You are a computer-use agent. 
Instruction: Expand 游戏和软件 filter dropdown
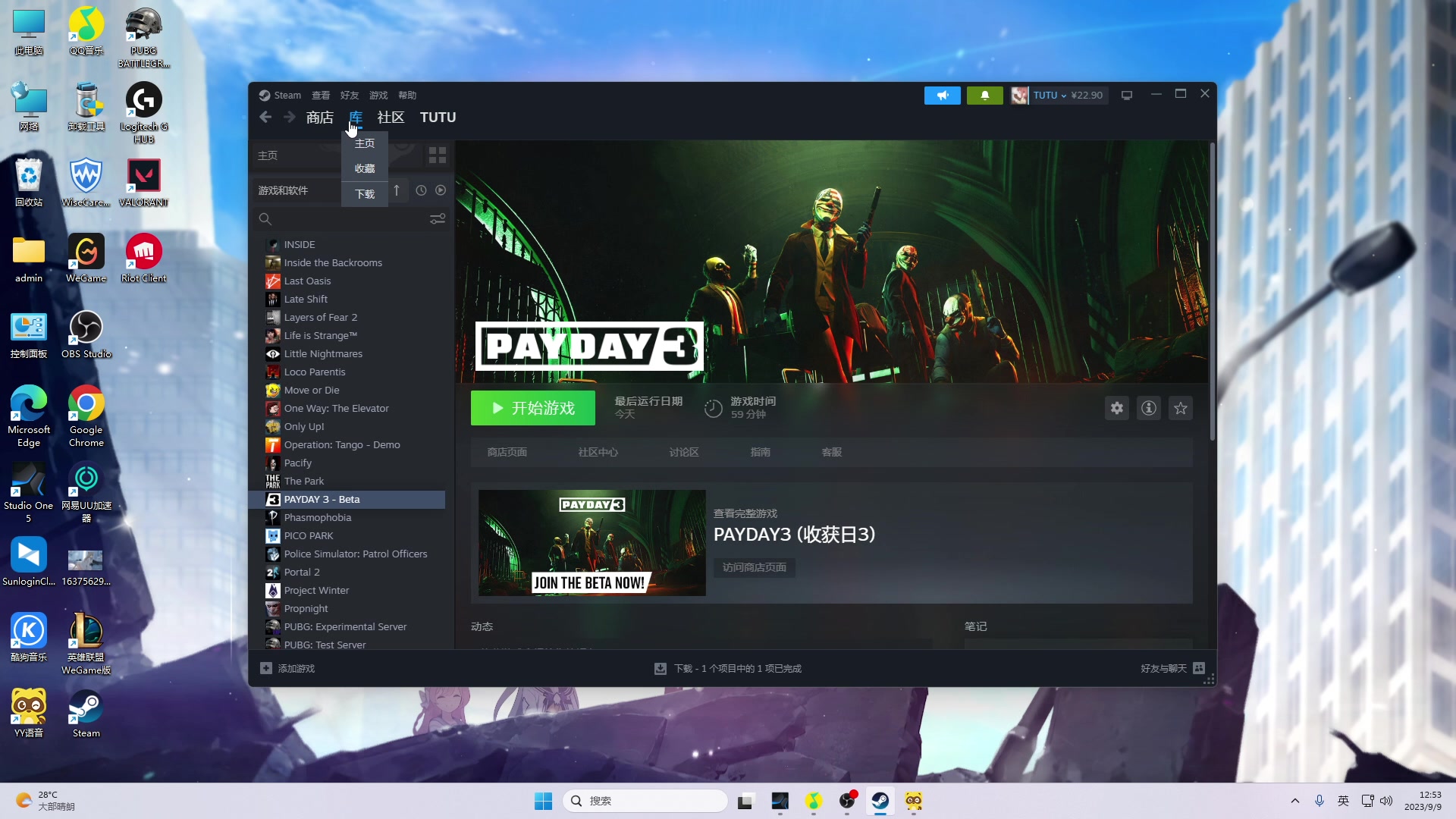coord(297,190)
